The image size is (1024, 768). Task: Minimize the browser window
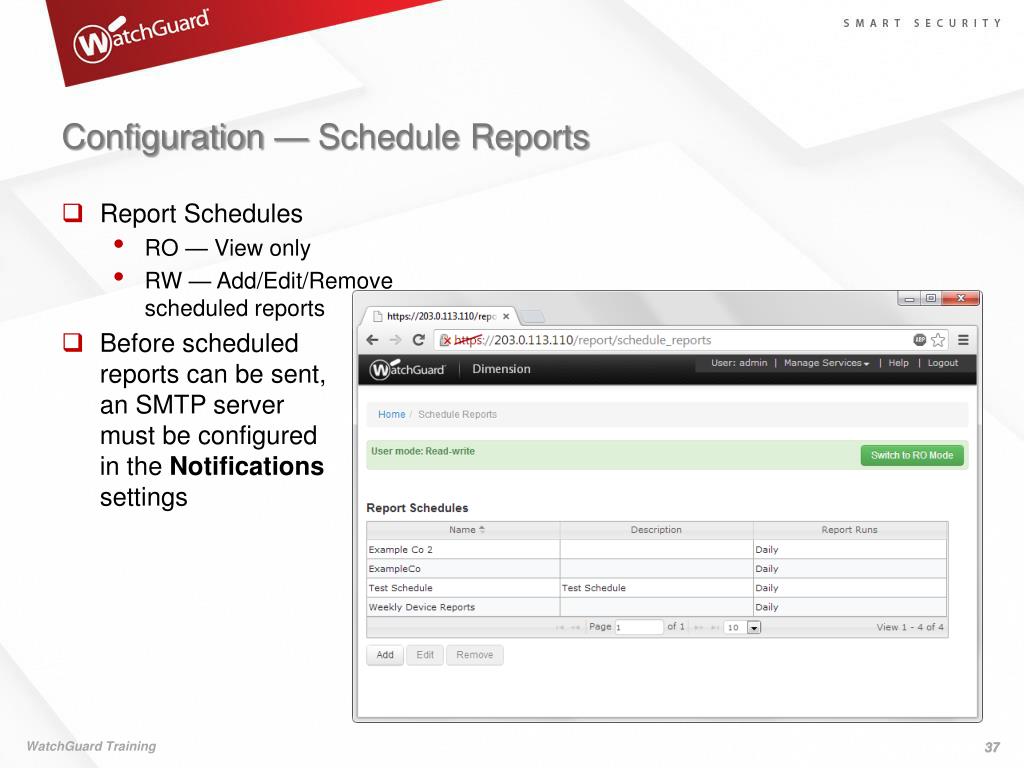coord(909,298)
